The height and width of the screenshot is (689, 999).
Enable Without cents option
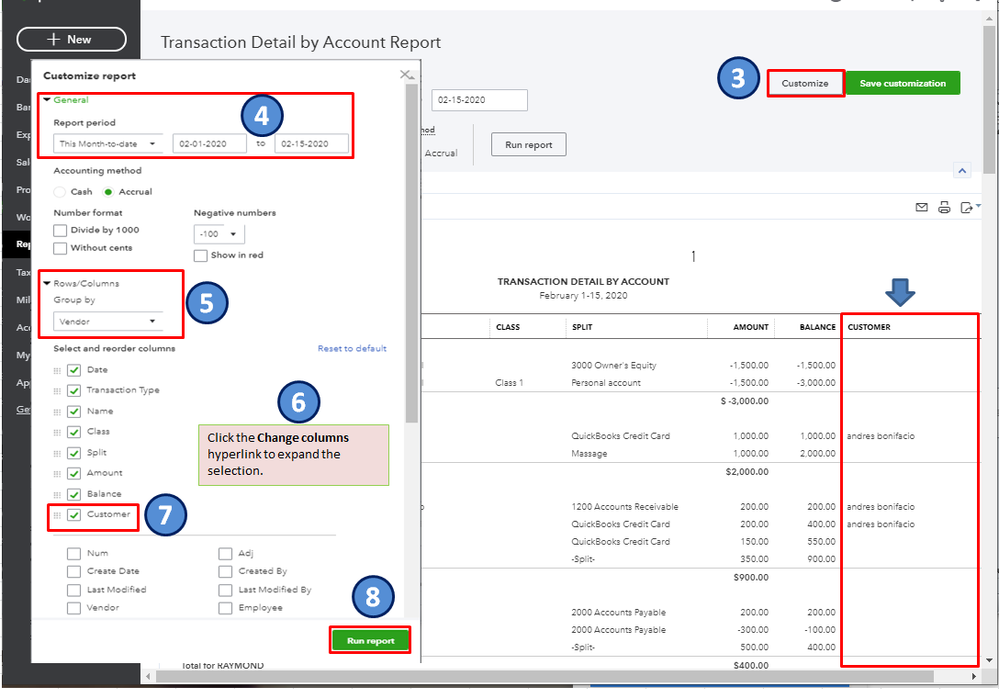click(60, 248)
